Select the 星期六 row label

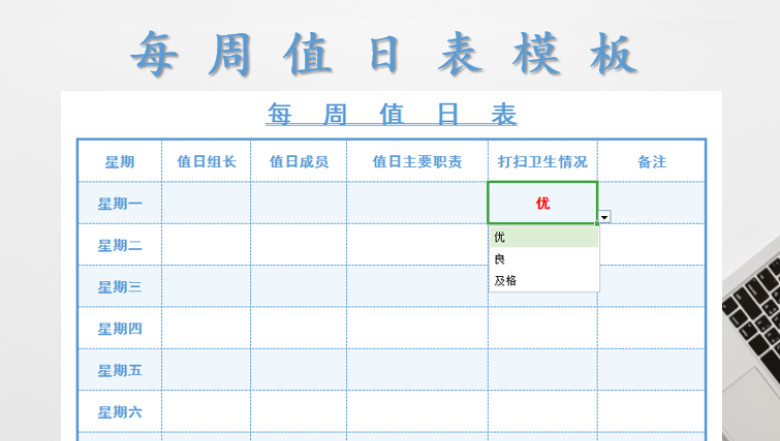(x=119, y=412)
